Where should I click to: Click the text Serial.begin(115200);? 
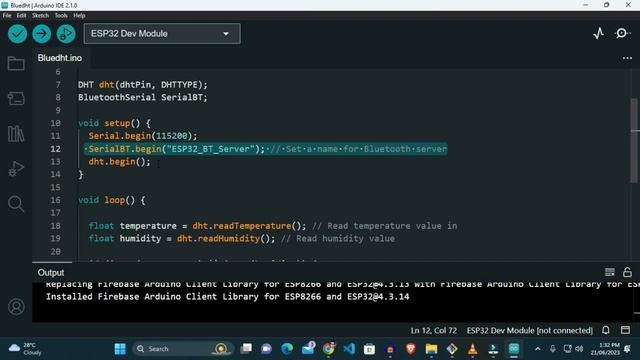142,136
